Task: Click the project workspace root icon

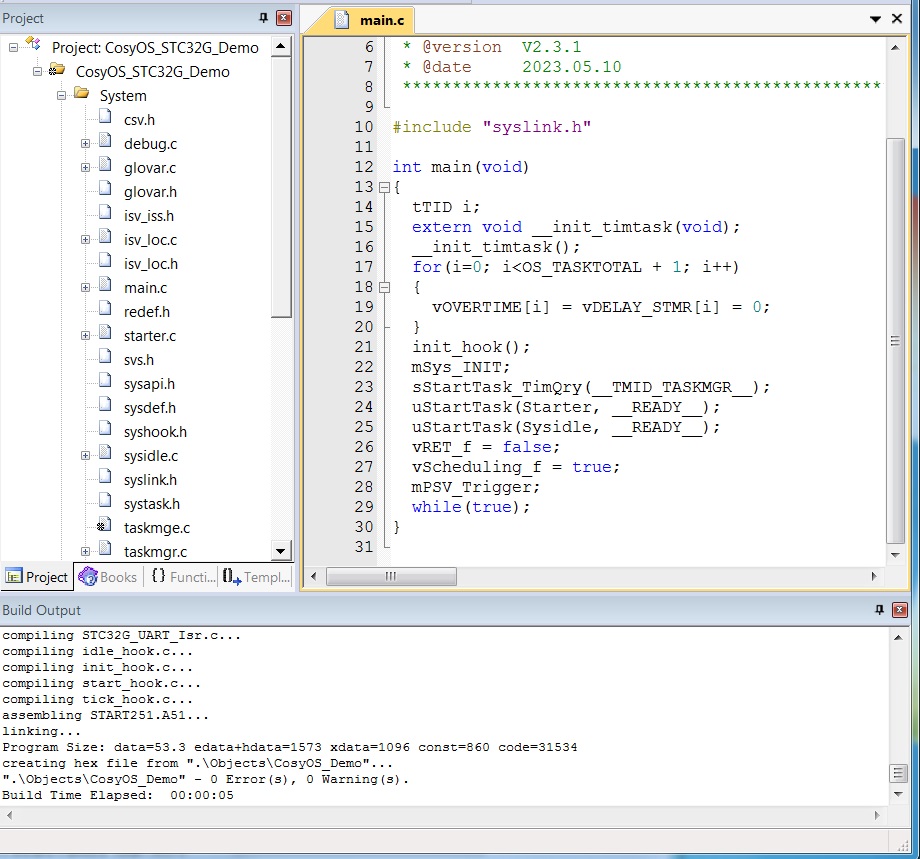Action: click(x=33, y=44)
